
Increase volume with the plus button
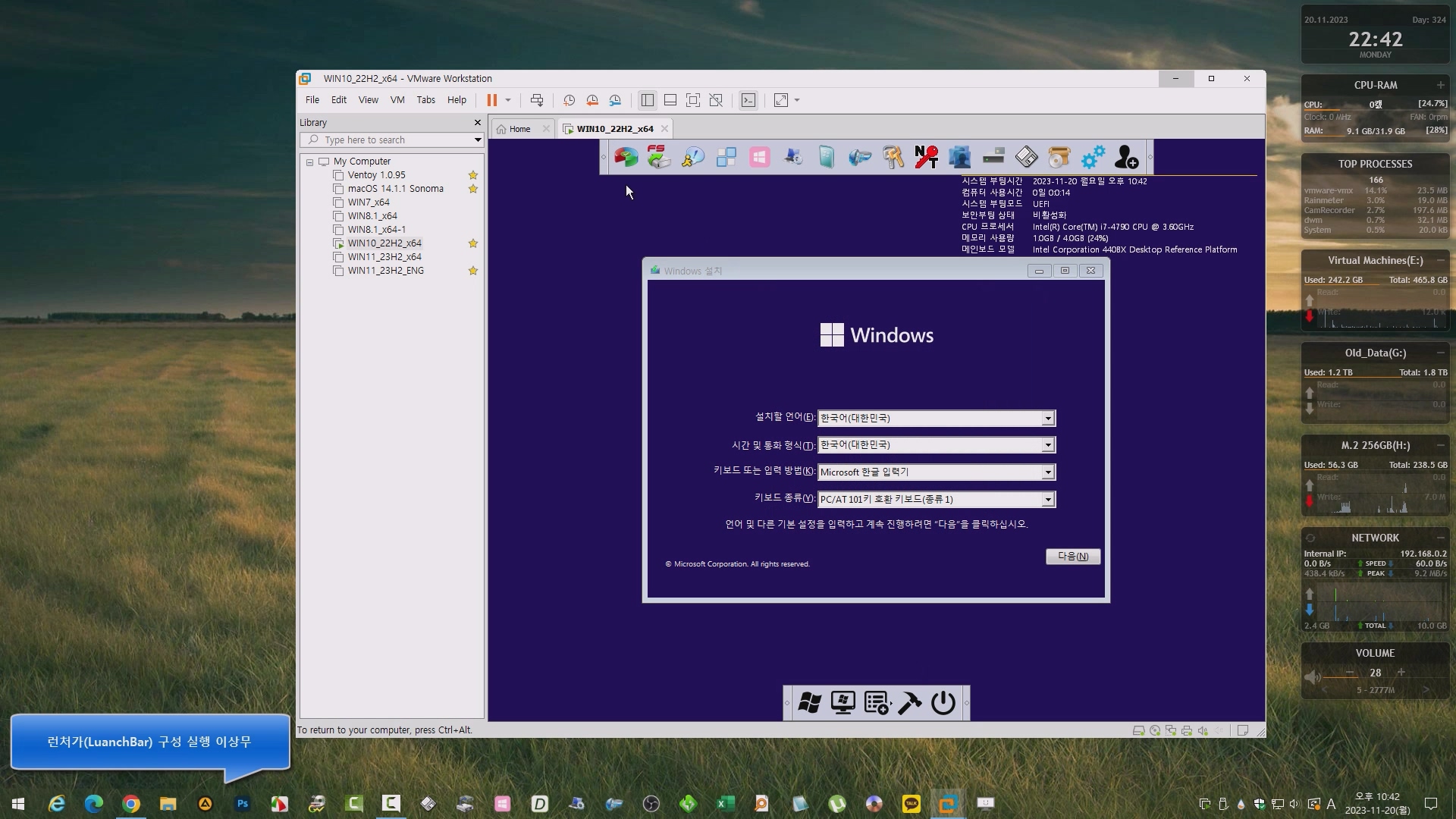pyautogui.click(x=1401, y=673)
